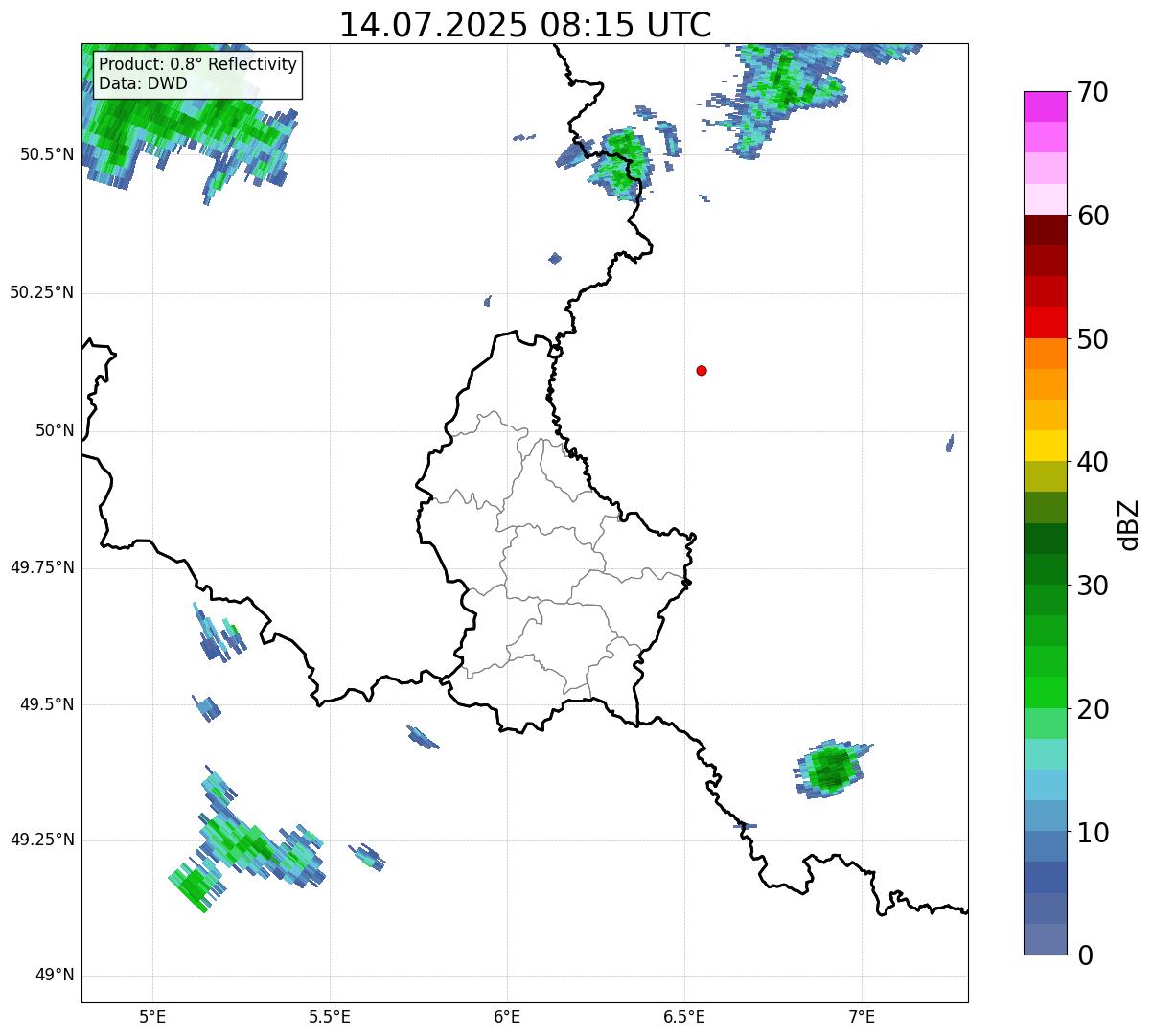Pick the dark maroon colorbar swatch below 60

pos(1046,230)
